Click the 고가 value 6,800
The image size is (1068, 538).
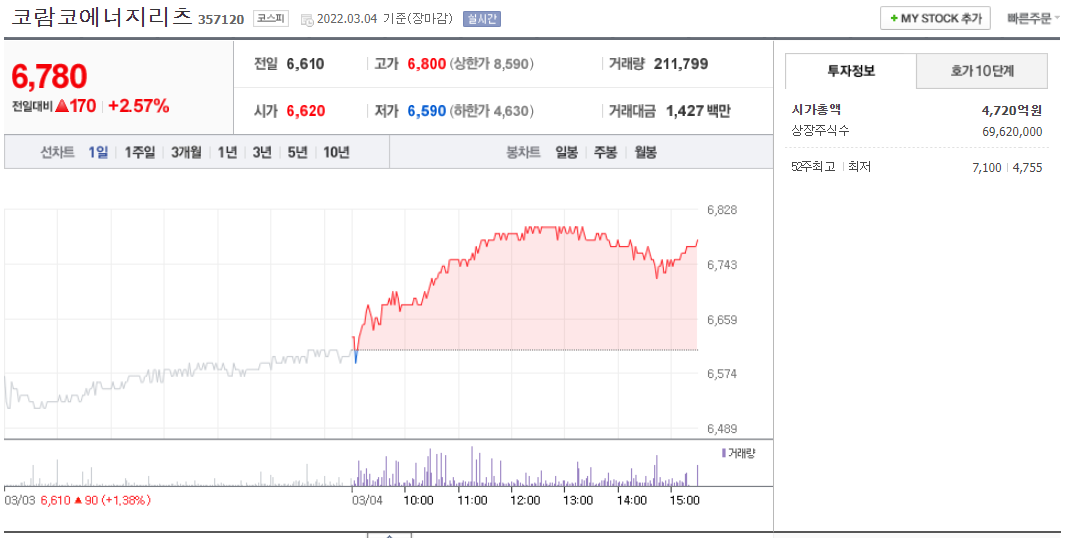point(426,64)
